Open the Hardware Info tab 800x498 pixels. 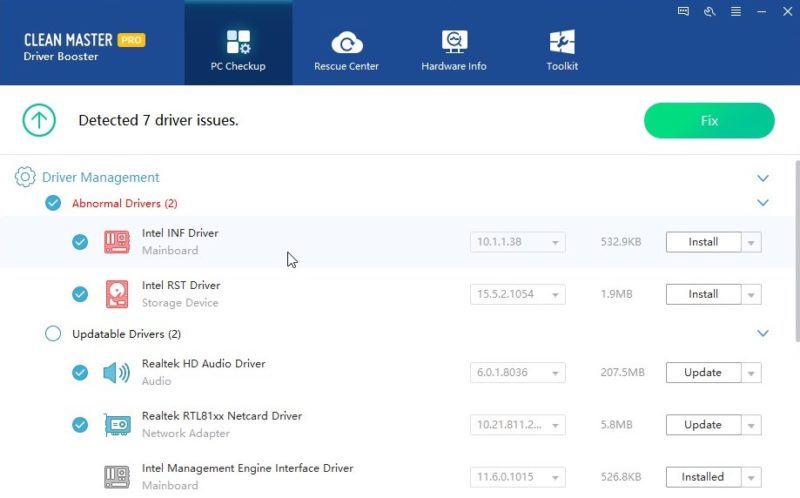454,50
